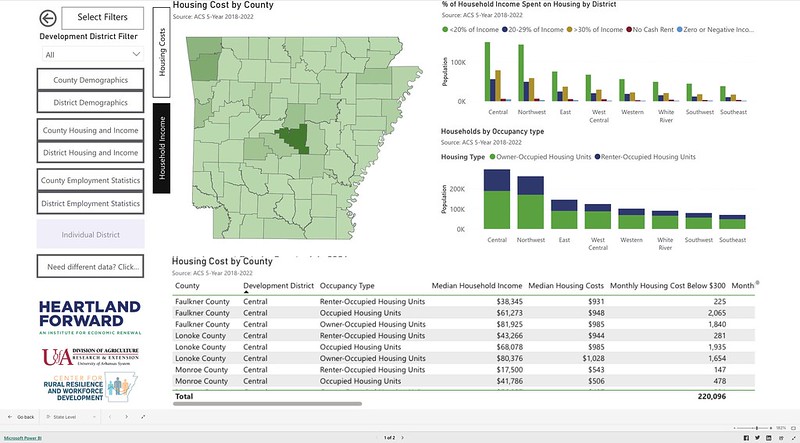Share report on Twitter
The width and height of the screenshot is (800, 443).
coord(757,438)
